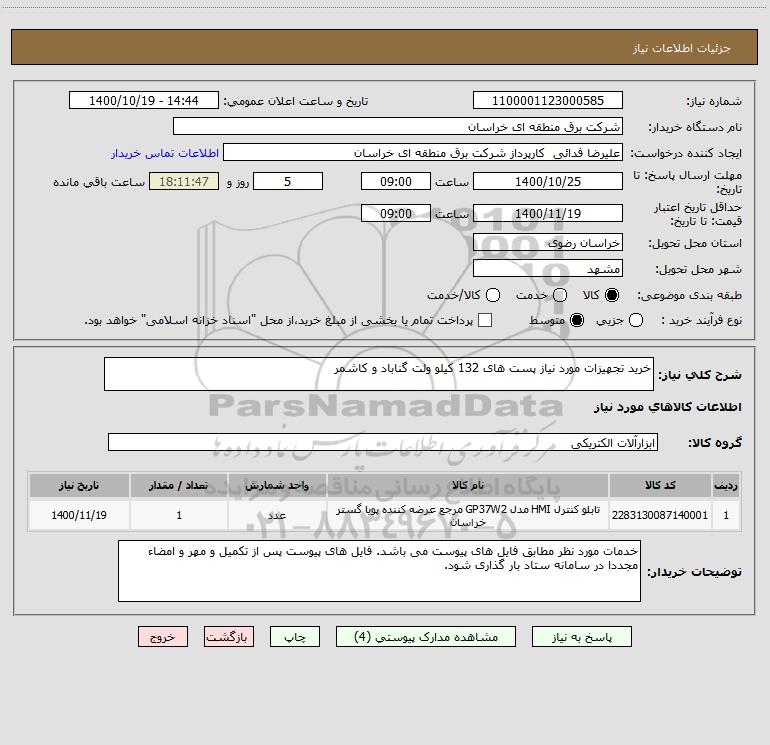Click the تاریخ نیاز column header

(x=79, y=485)
